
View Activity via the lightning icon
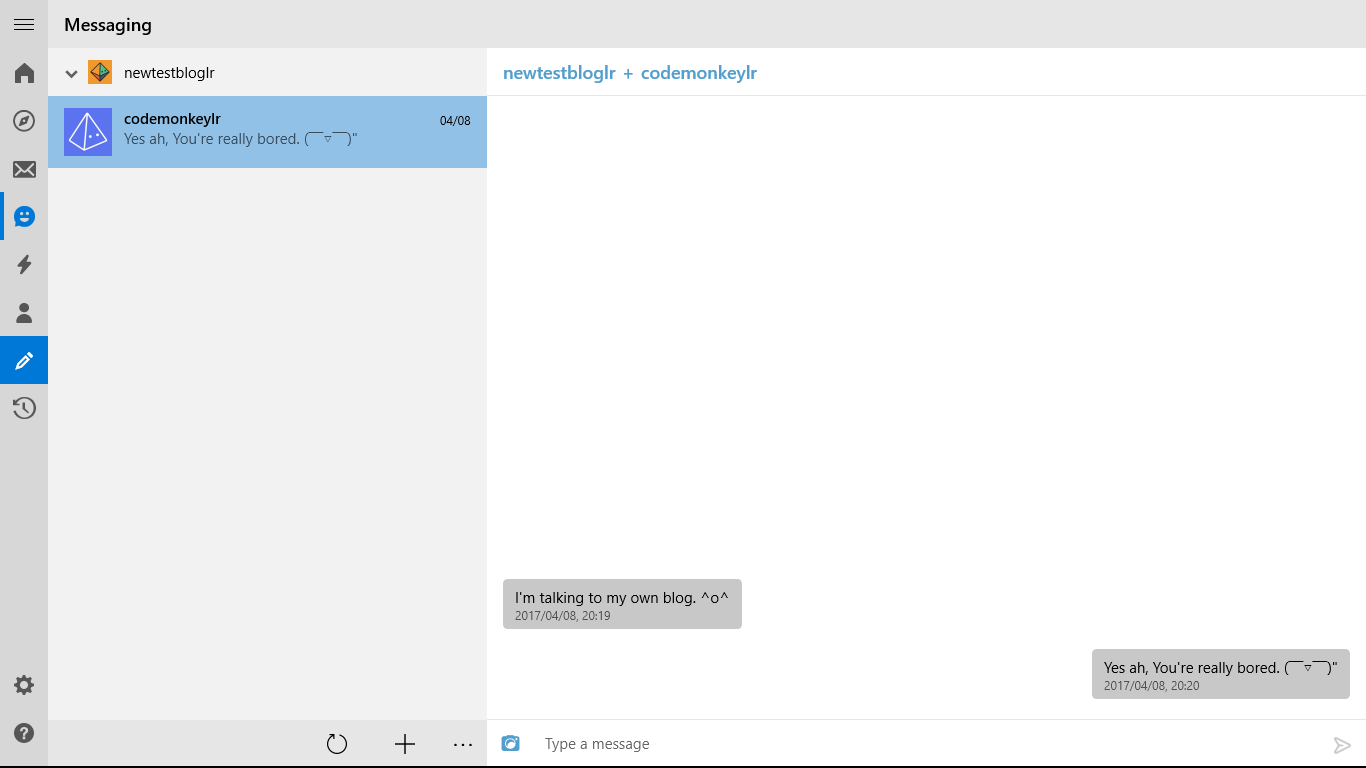point(24,264)
